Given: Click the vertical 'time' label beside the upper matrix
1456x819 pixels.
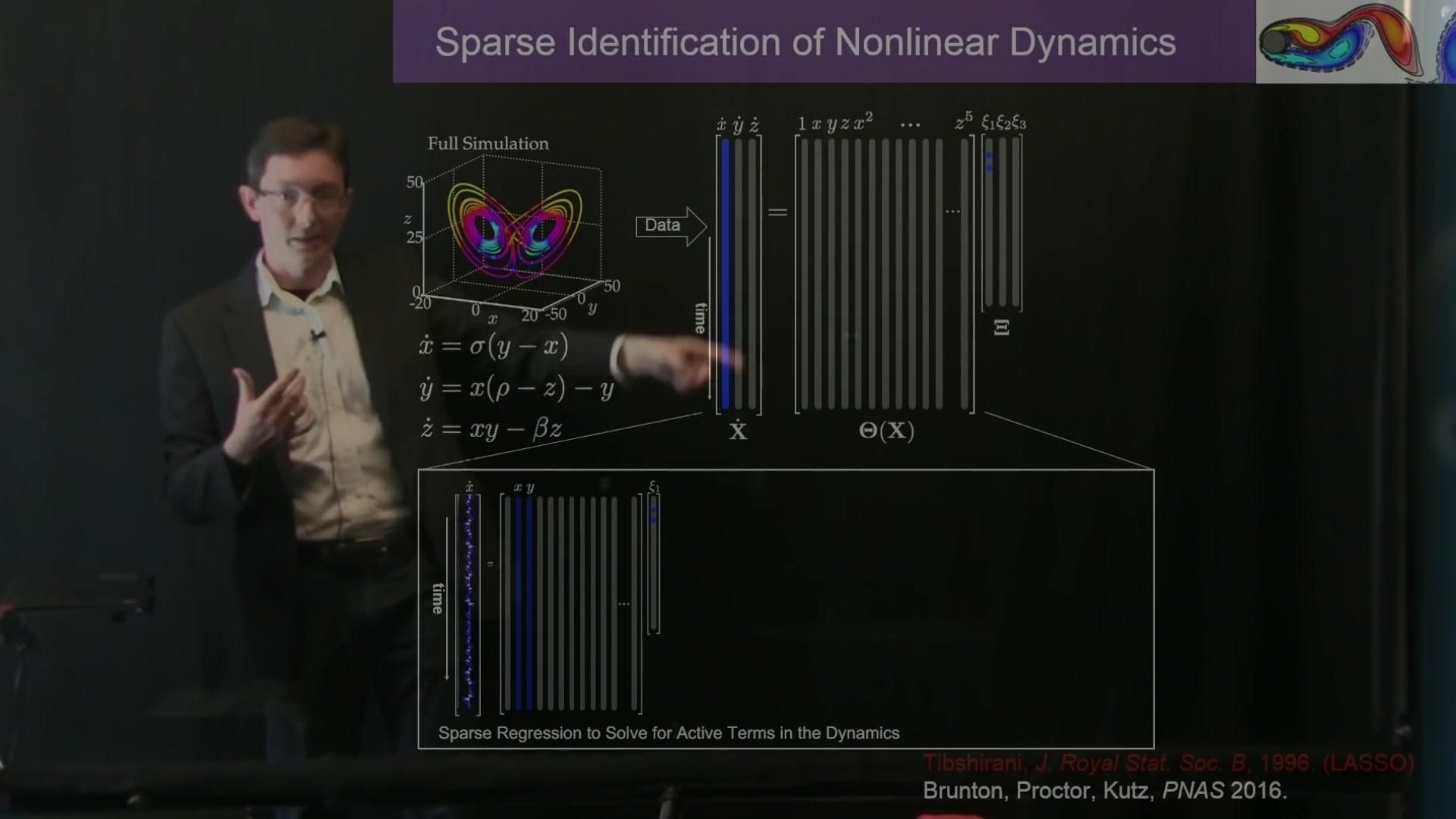Looking at the screenshot, I should pos(701,318).
